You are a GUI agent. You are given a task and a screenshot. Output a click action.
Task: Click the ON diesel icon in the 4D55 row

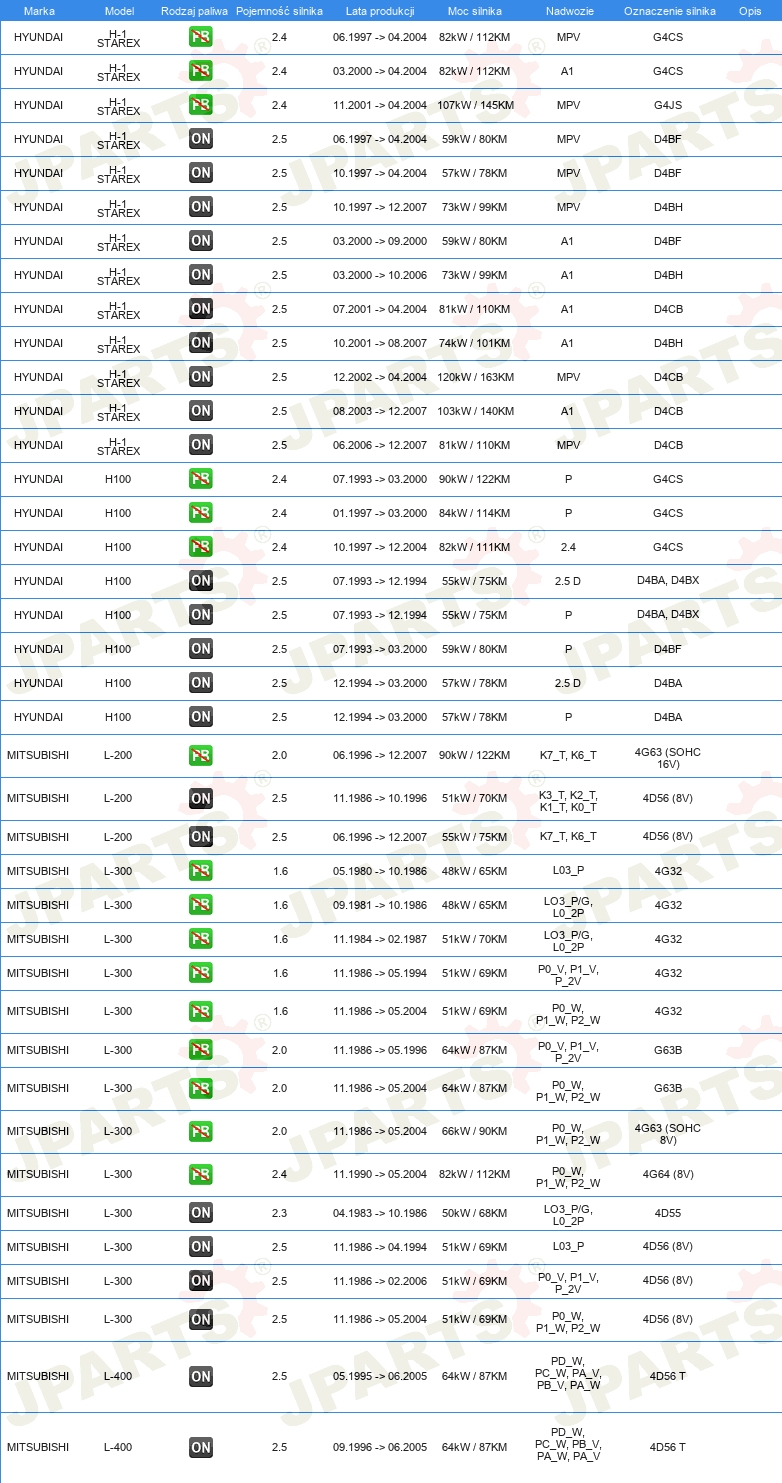[x=201, y=1213]
